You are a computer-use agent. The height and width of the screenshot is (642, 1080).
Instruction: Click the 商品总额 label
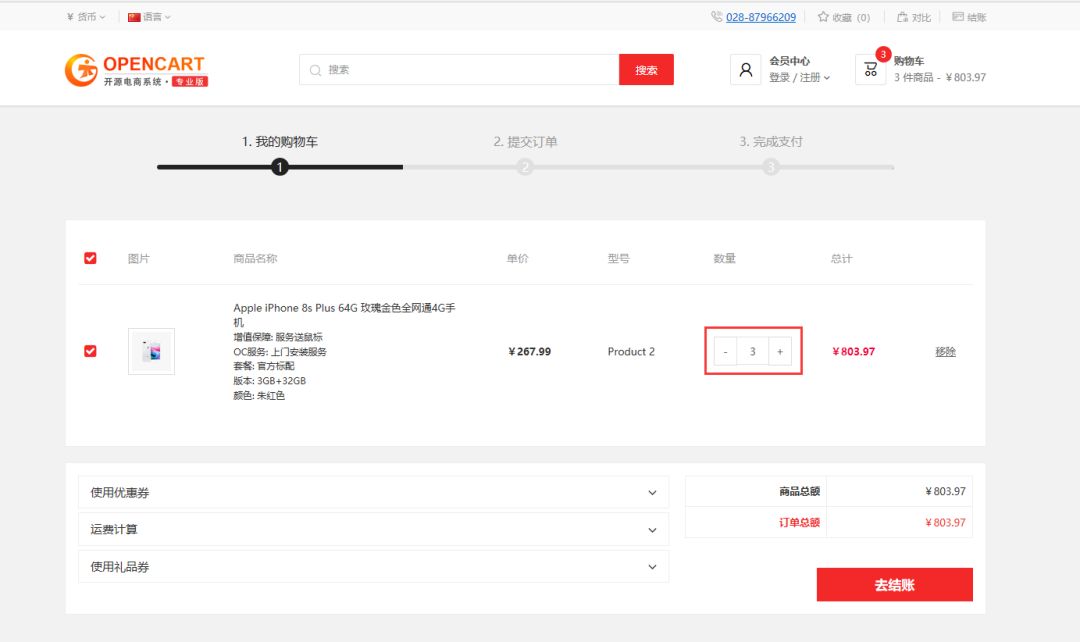pos(800,491)
